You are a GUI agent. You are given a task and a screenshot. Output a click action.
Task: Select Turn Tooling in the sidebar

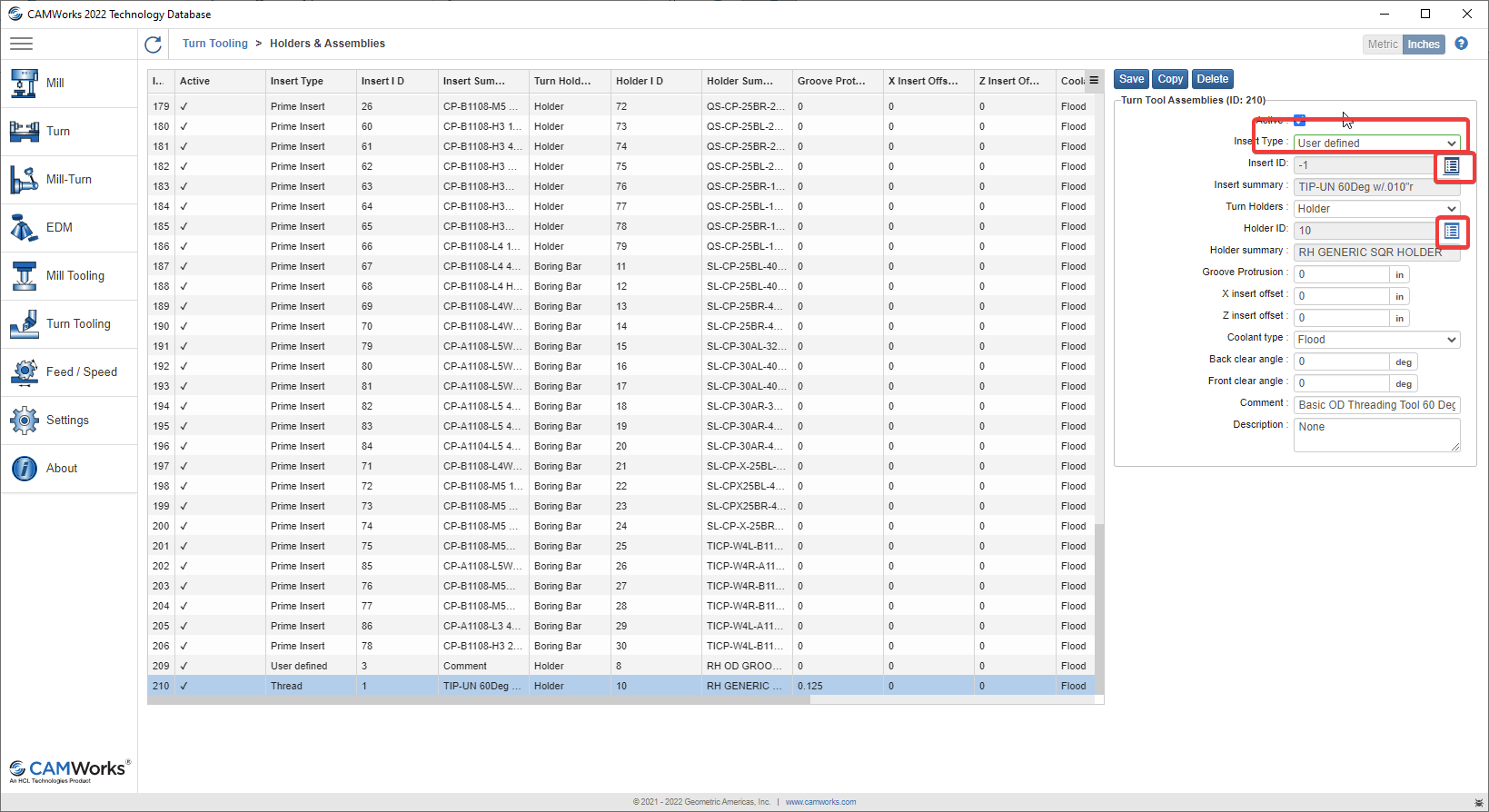(69, 323)
